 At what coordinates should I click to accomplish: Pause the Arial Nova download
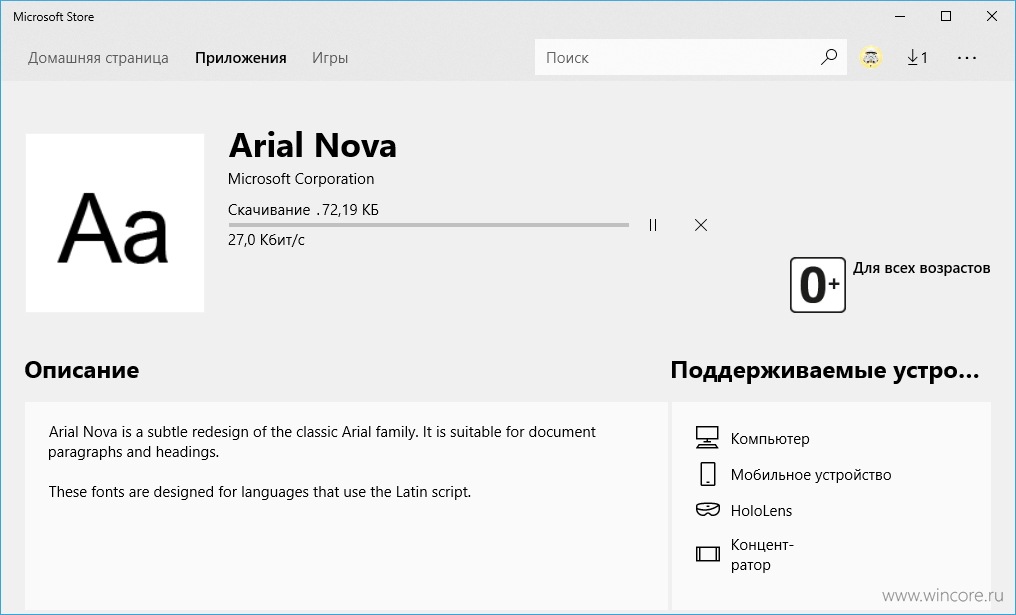point(652,225)
